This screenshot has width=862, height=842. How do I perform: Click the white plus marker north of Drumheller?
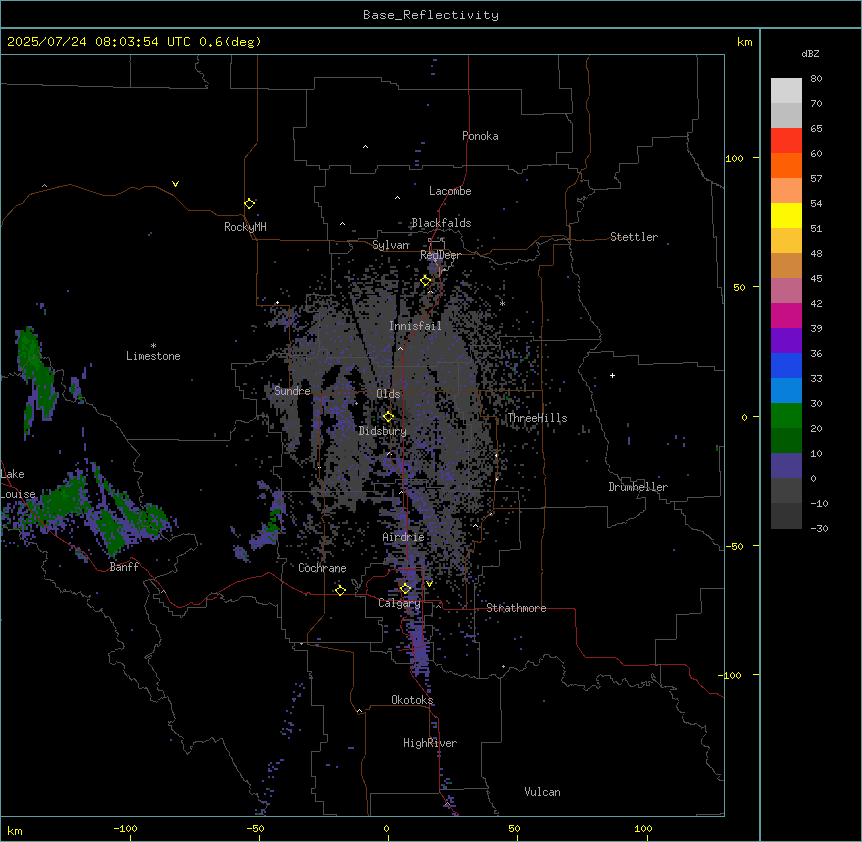(612, 375)
